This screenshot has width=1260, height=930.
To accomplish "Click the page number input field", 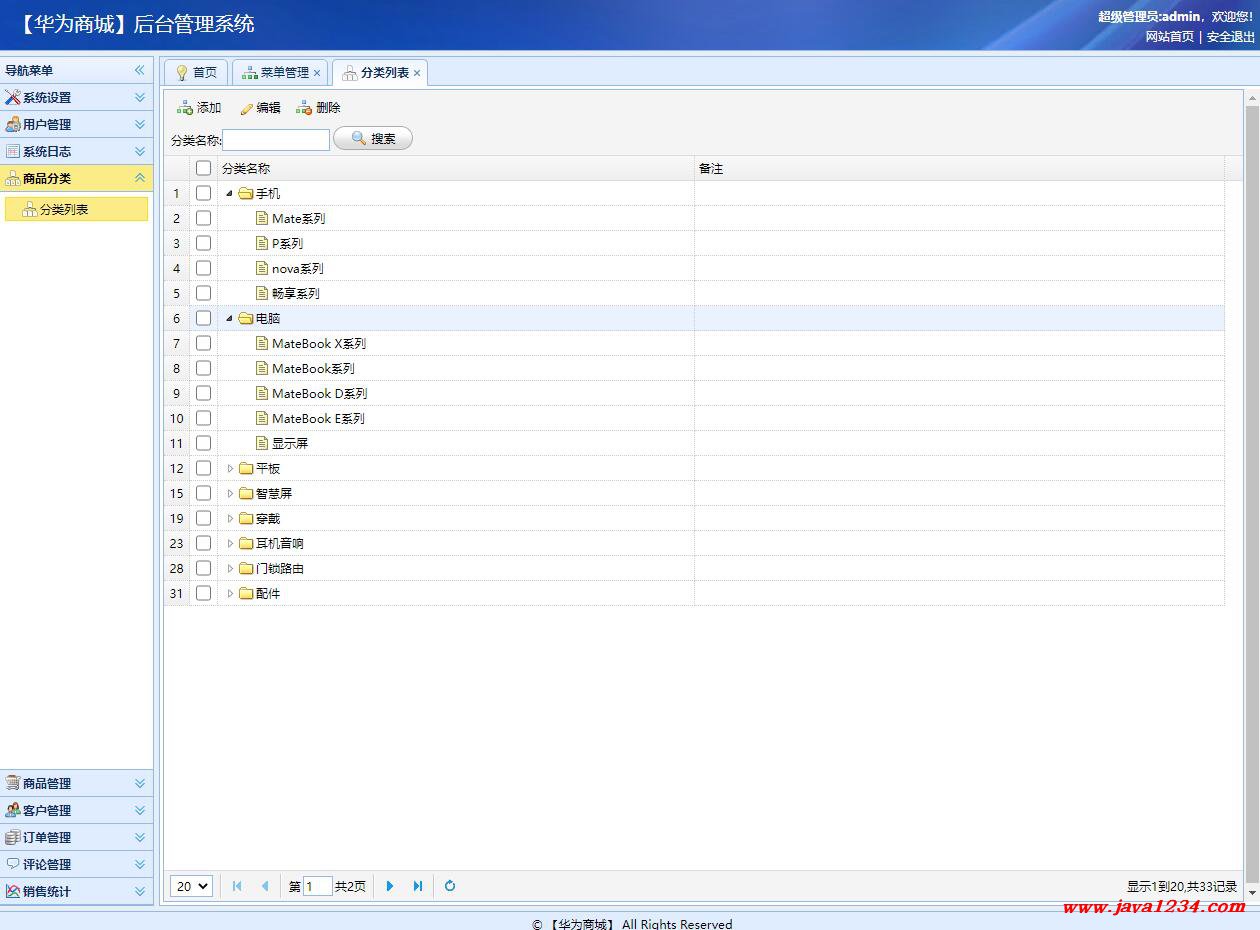I will click(x=317, y=886).
